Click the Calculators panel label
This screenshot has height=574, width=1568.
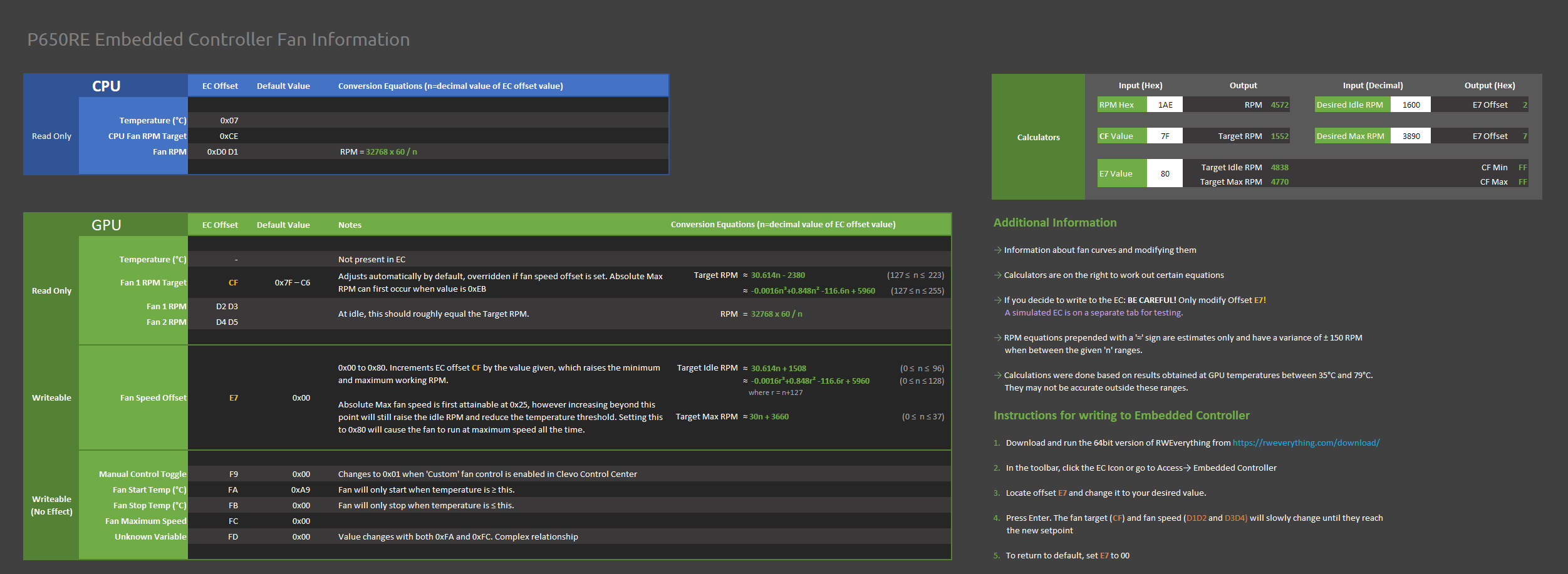1038,137
